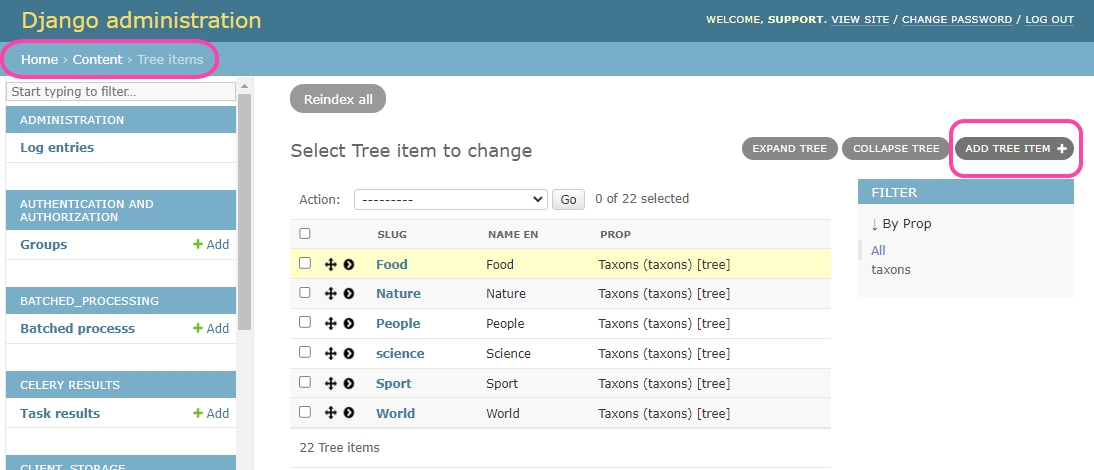Click the PROP column header
1094x470 pixels.
click(615, 234)
